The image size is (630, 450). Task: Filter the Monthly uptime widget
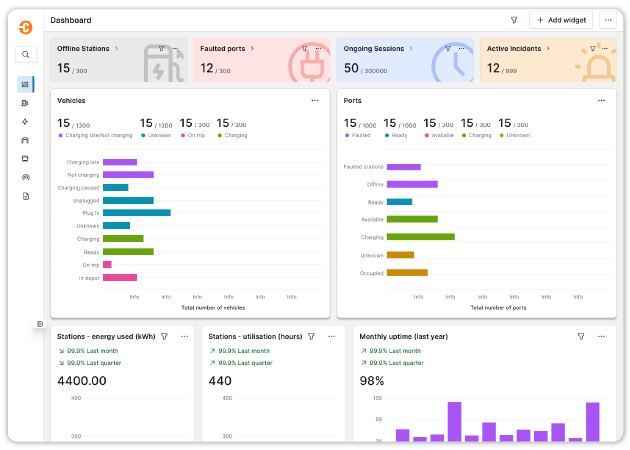(x=581, y=337)
